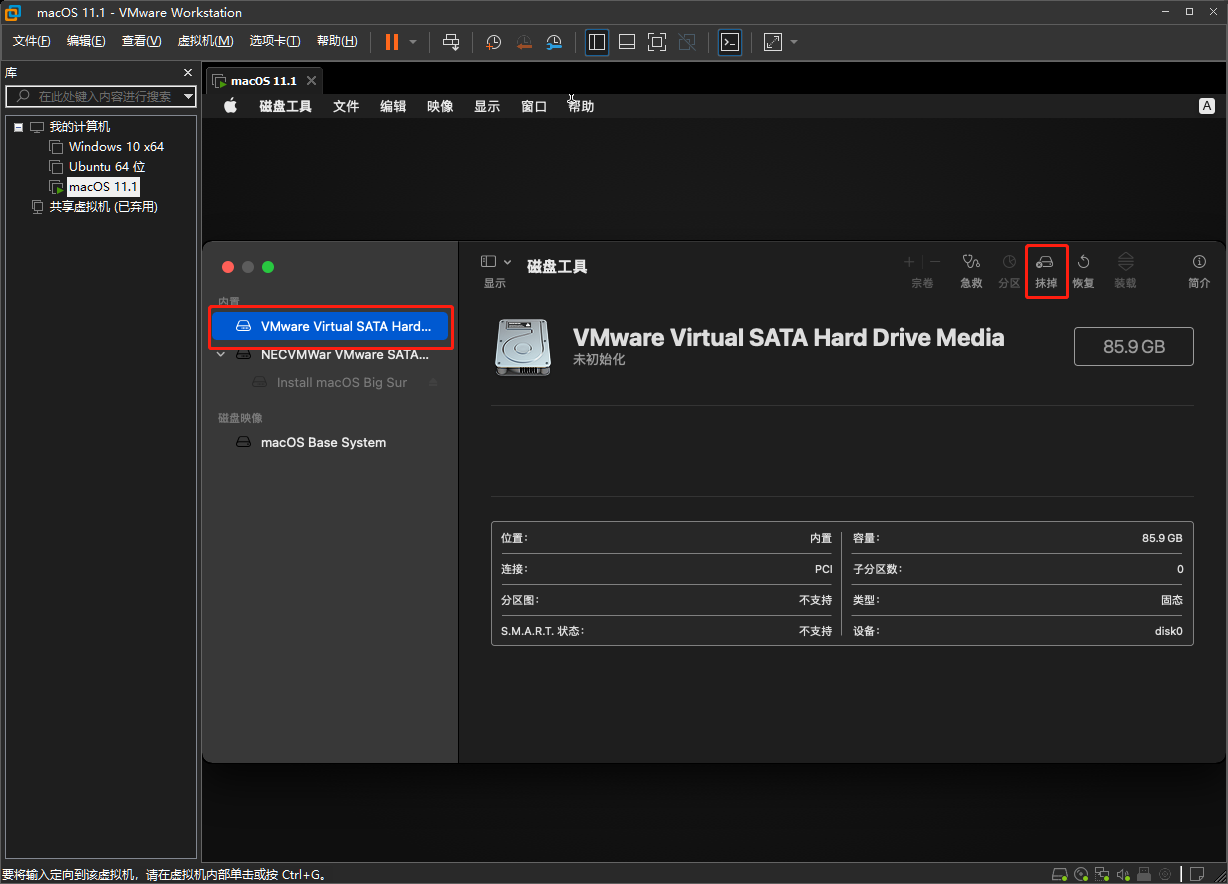The width and height of the screenshot is (1228, 884).
Task: Click the network adapter status bar icon
Action: [x=1102, y=874]
